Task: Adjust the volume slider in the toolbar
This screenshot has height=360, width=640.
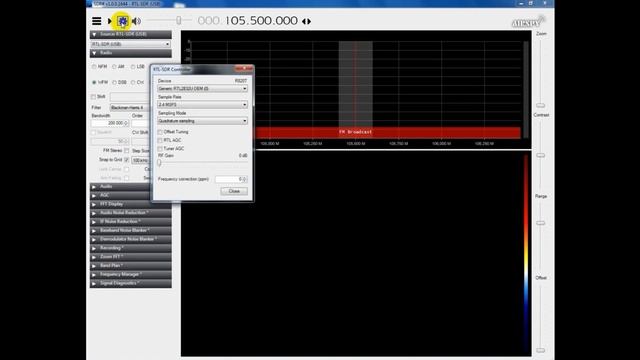Action: pos(178,20)
